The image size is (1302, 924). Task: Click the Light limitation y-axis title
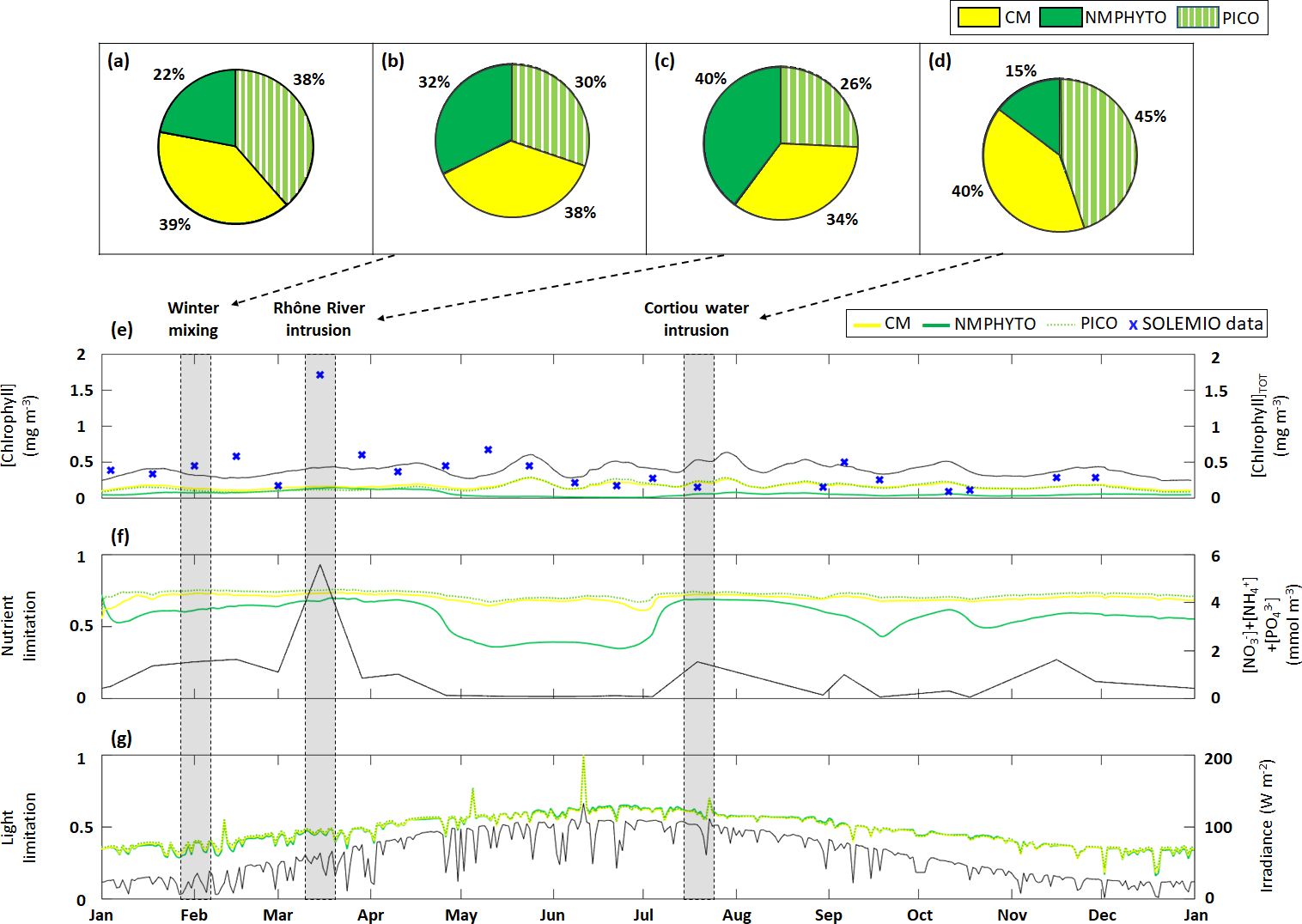coord(19,827)
